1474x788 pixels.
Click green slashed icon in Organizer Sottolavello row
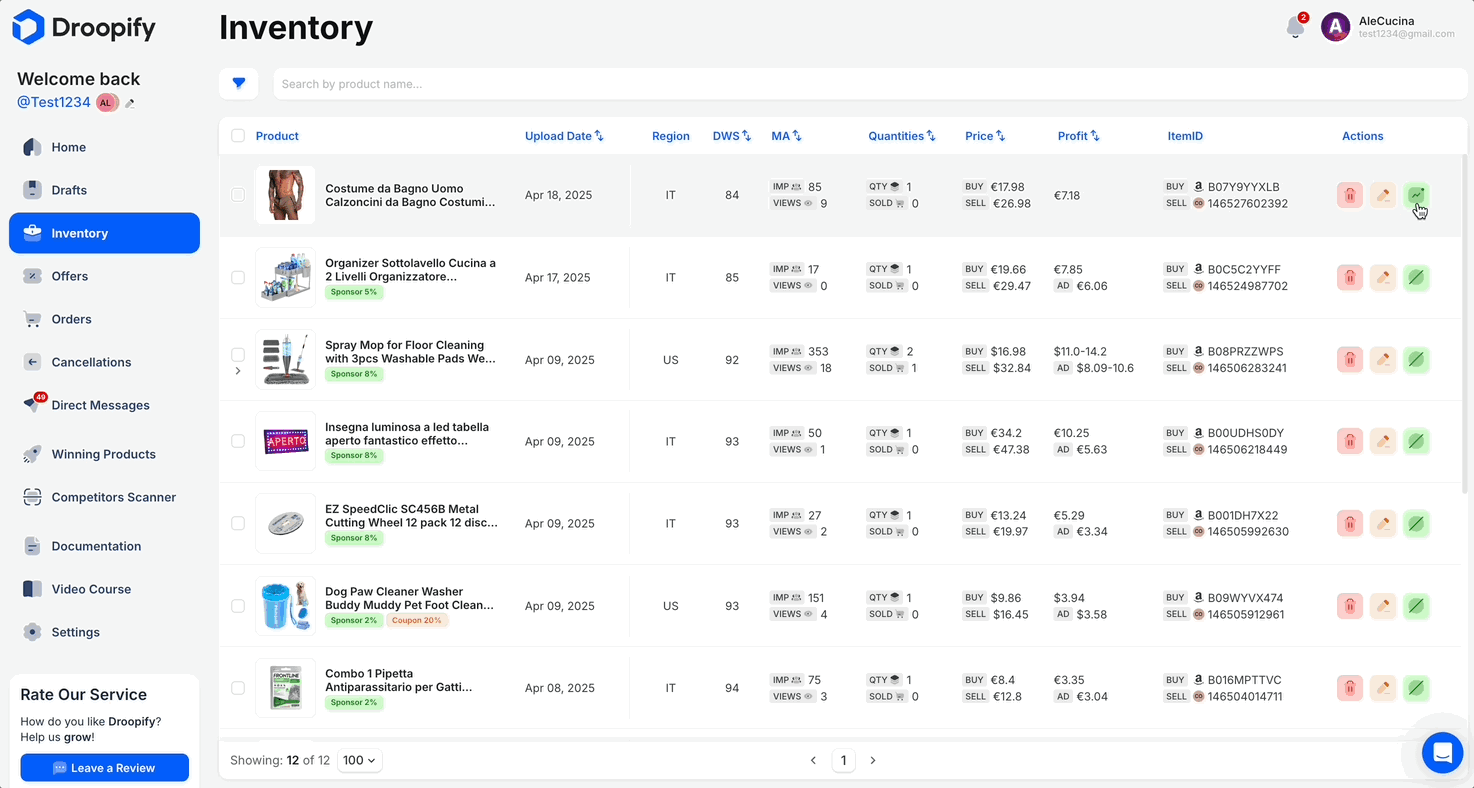1416,277
